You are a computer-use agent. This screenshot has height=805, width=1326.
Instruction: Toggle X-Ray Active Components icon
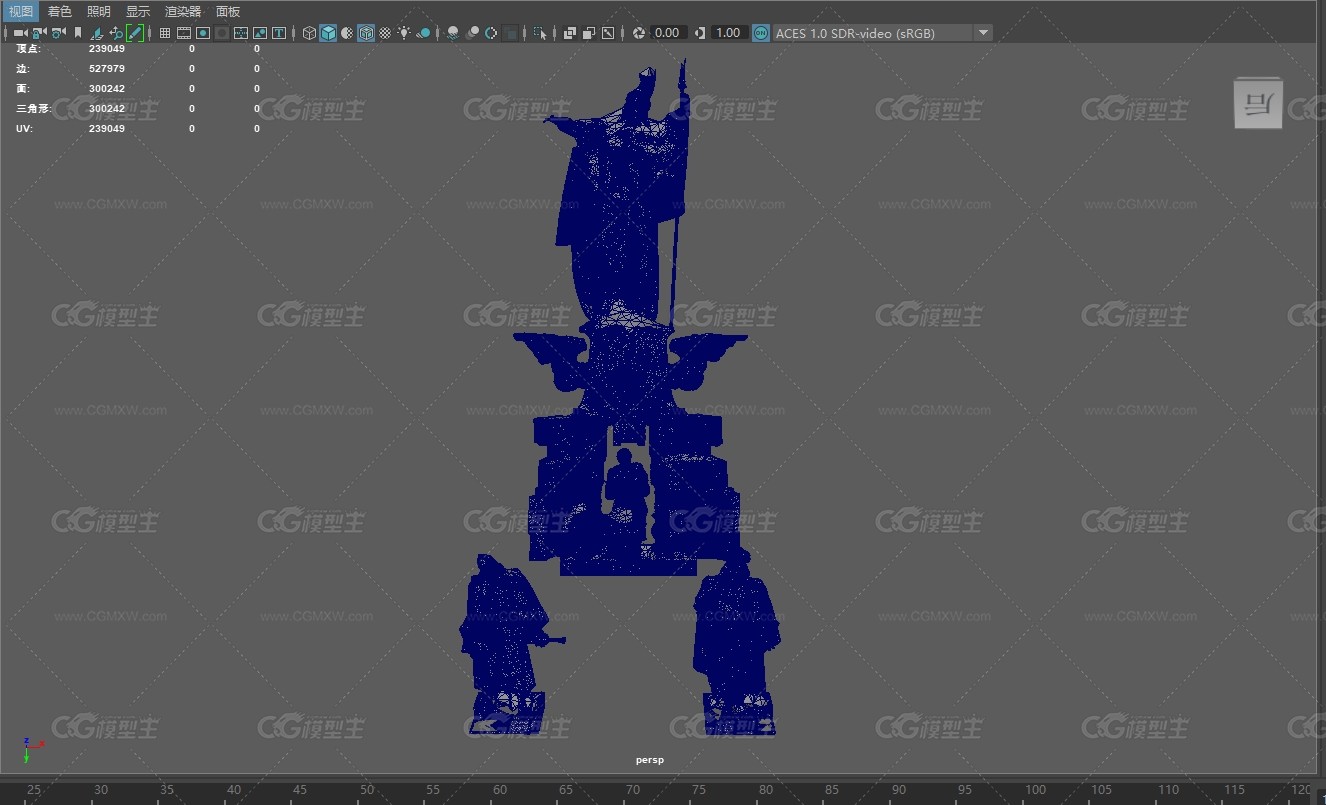point(589,33)
